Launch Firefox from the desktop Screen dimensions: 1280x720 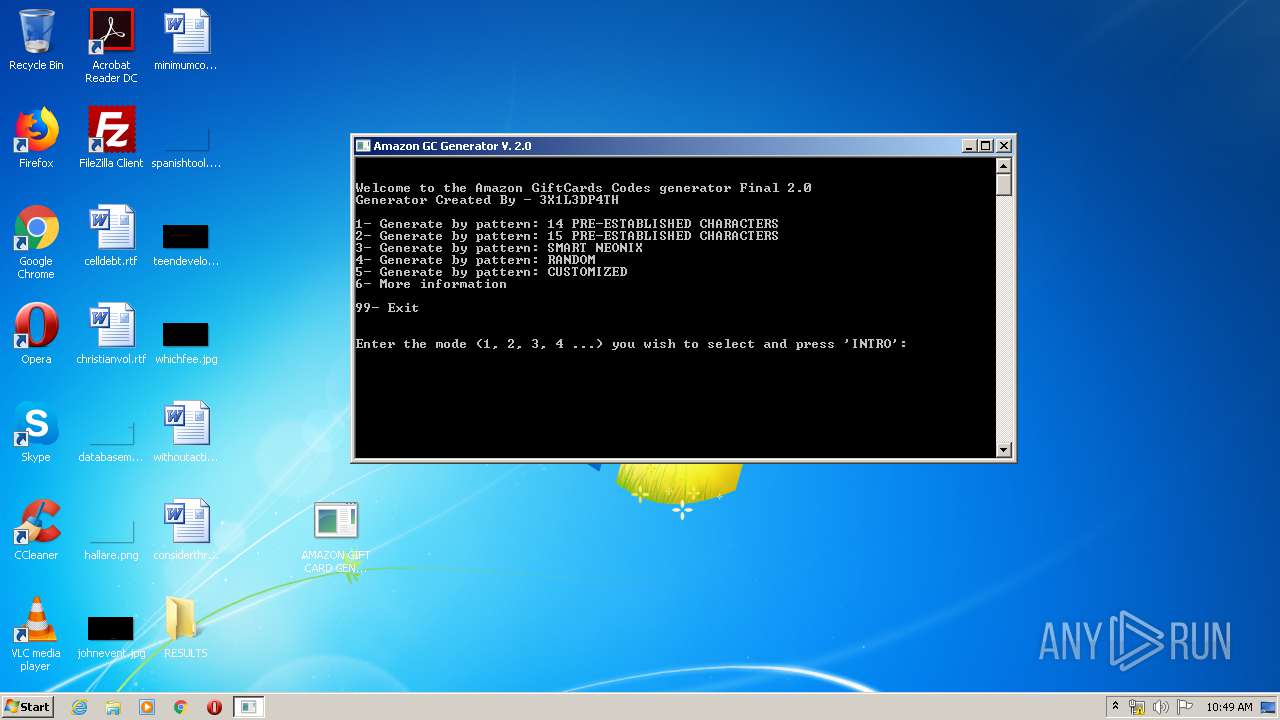36,138
